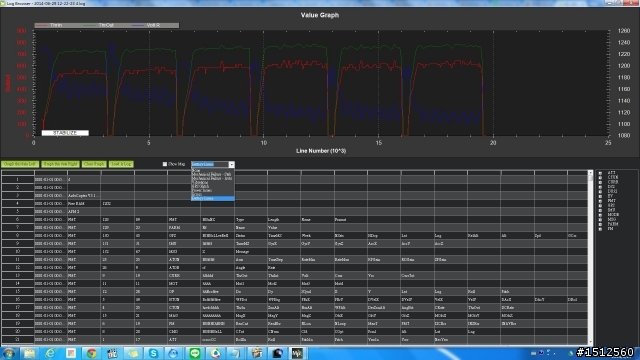Check the ATT message type checkbox
Viewport: 640px width, 360px height.
[600, 173]
